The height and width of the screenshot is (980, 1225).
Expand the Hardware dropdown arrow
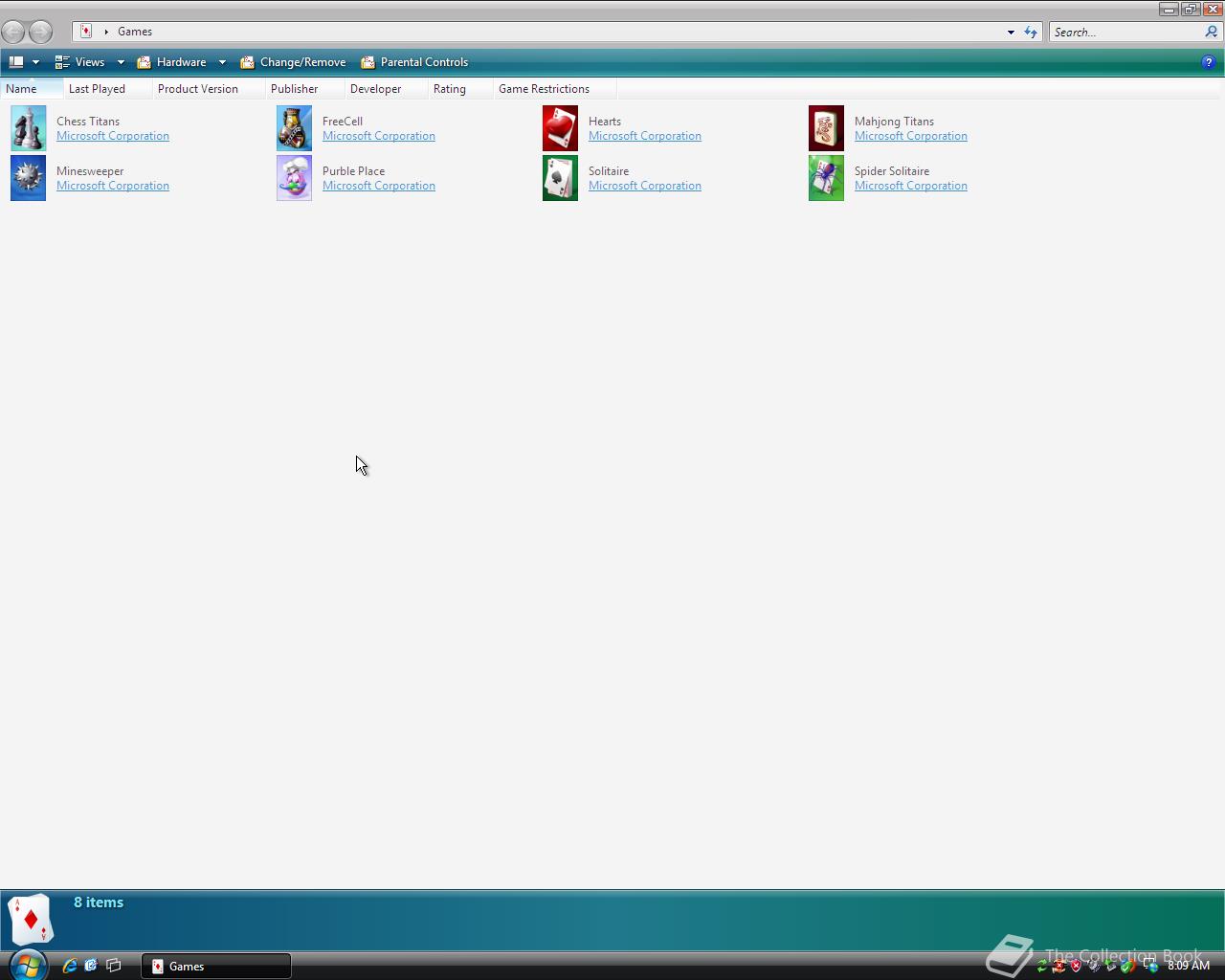(x=222, y=62)
